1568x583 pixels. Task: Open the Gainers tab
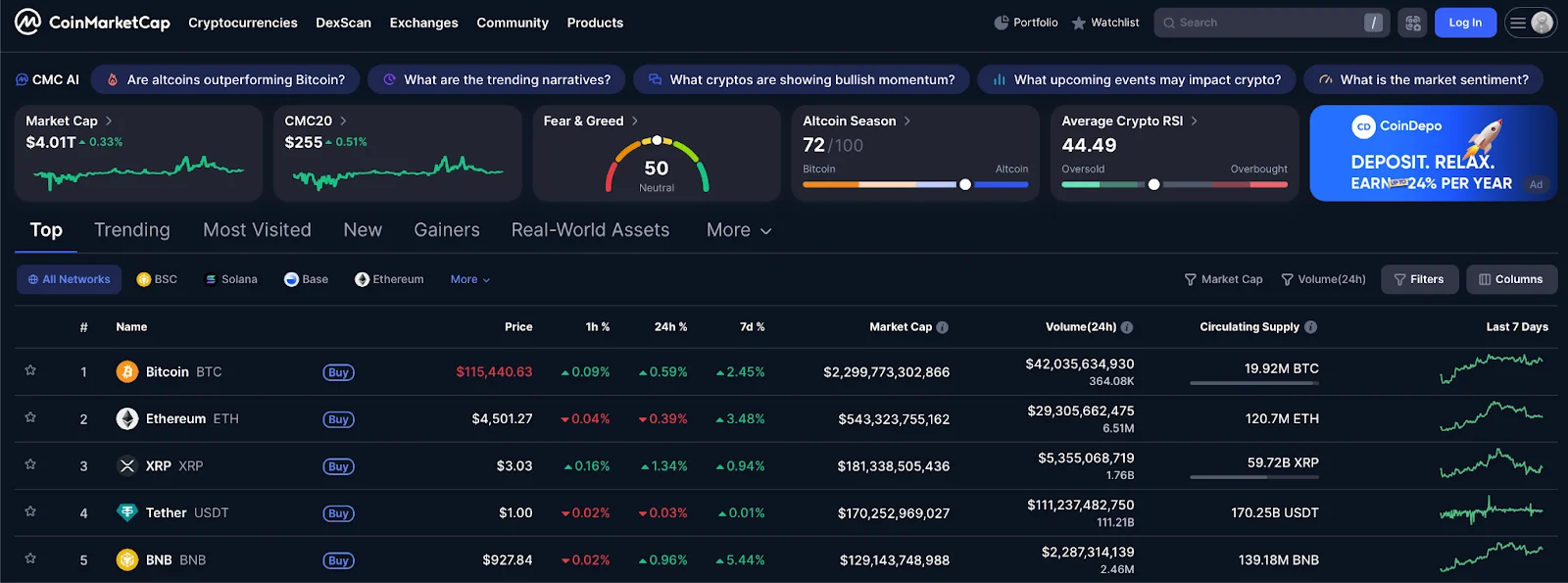pyautogui.click(x=446, y=230)
